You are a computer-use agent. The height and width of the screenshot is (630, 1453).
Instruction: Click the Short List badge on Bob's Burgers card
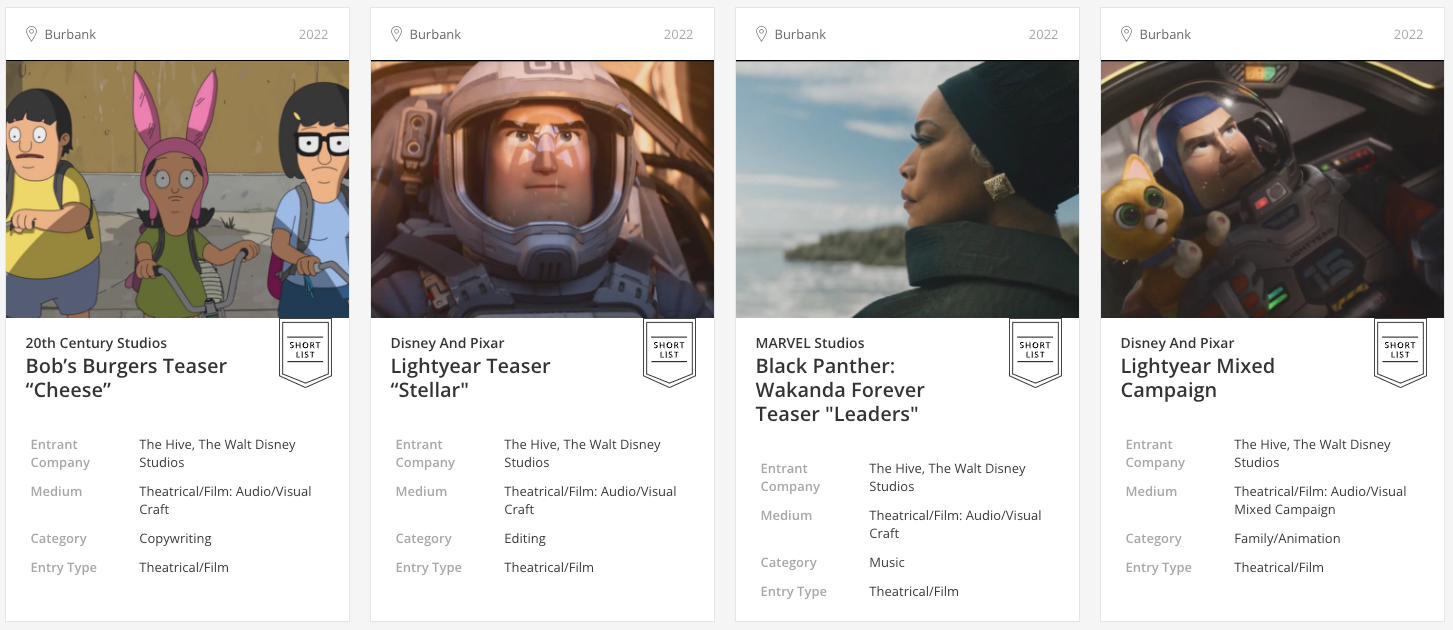[x=305, y=353]
